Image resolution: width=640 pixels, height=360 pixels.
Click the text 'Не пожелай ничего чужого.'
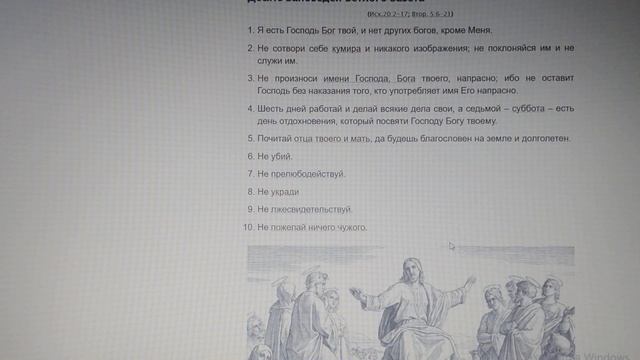312,227
